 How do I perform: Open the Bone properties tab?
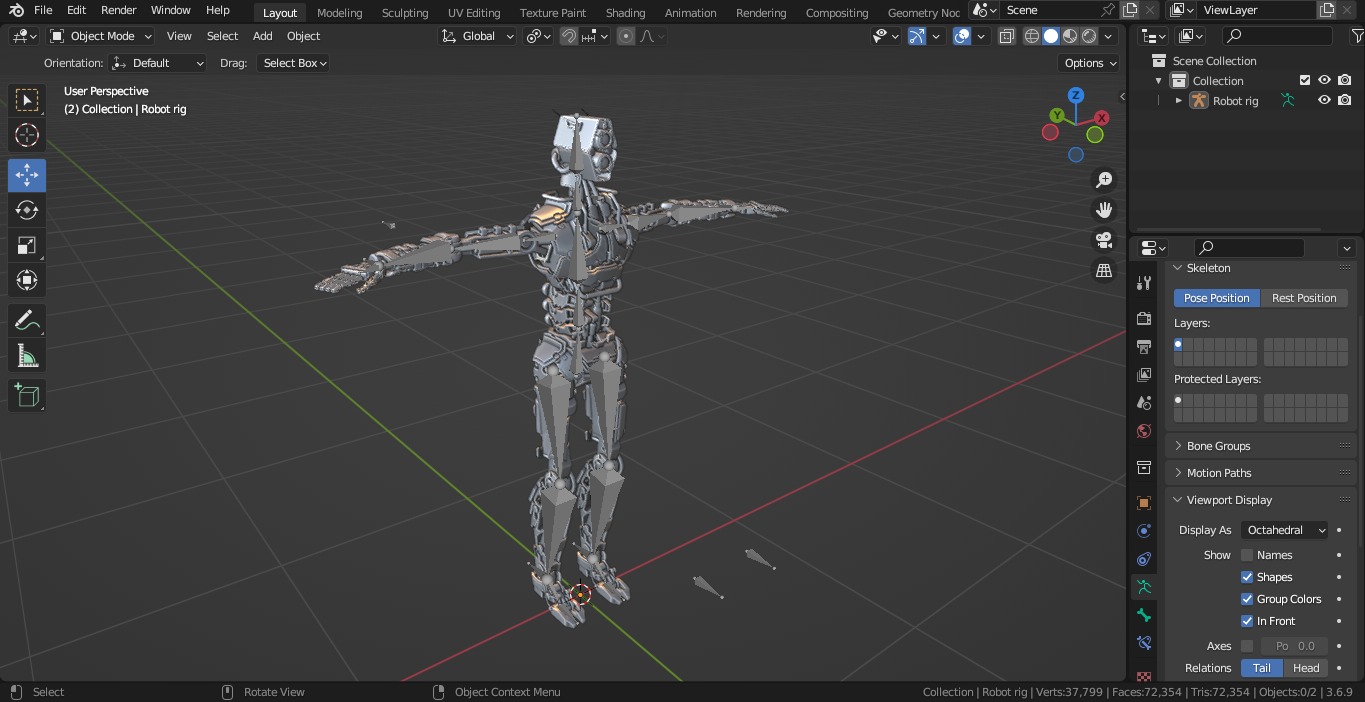1144,615
